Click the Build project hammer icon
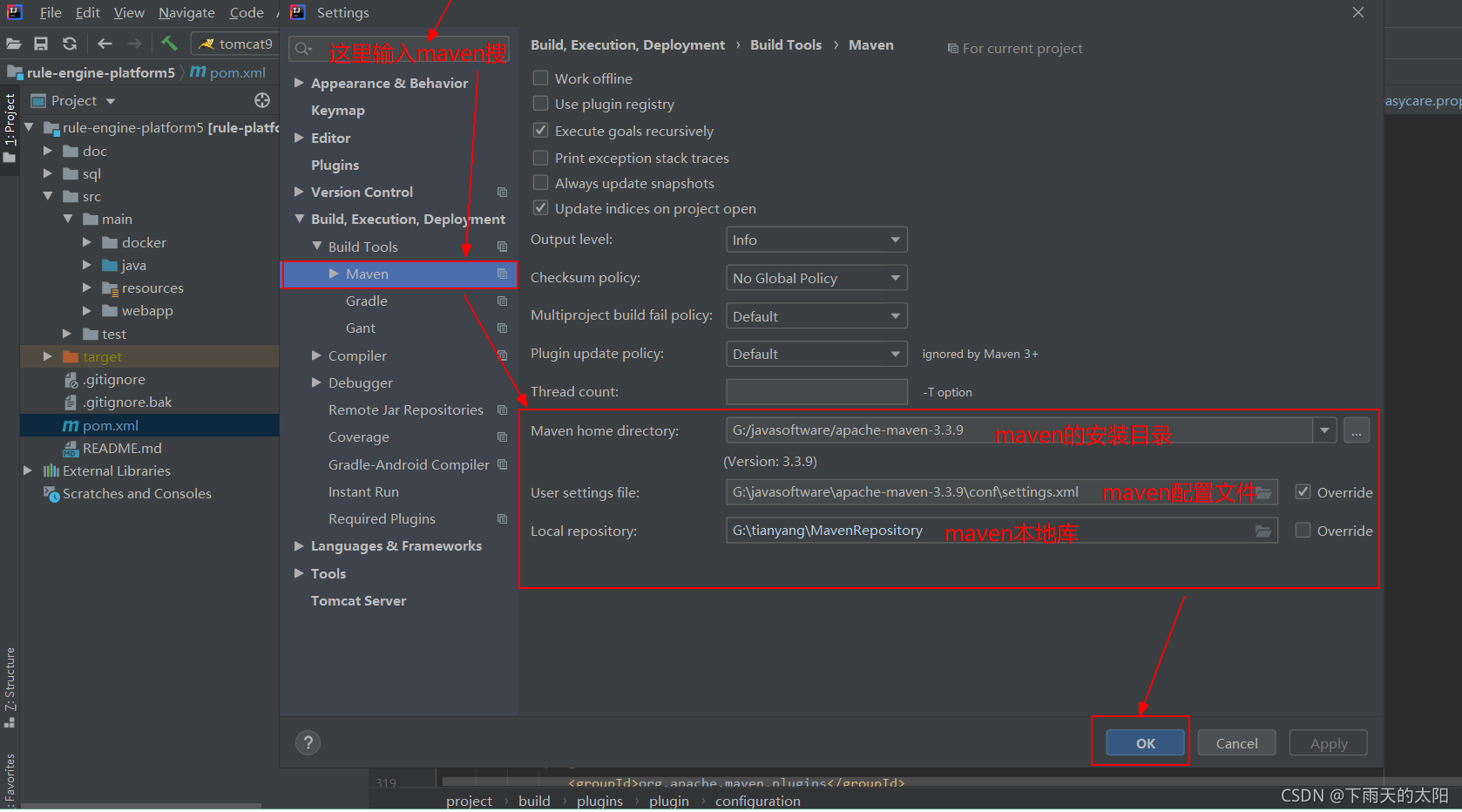 169,44
